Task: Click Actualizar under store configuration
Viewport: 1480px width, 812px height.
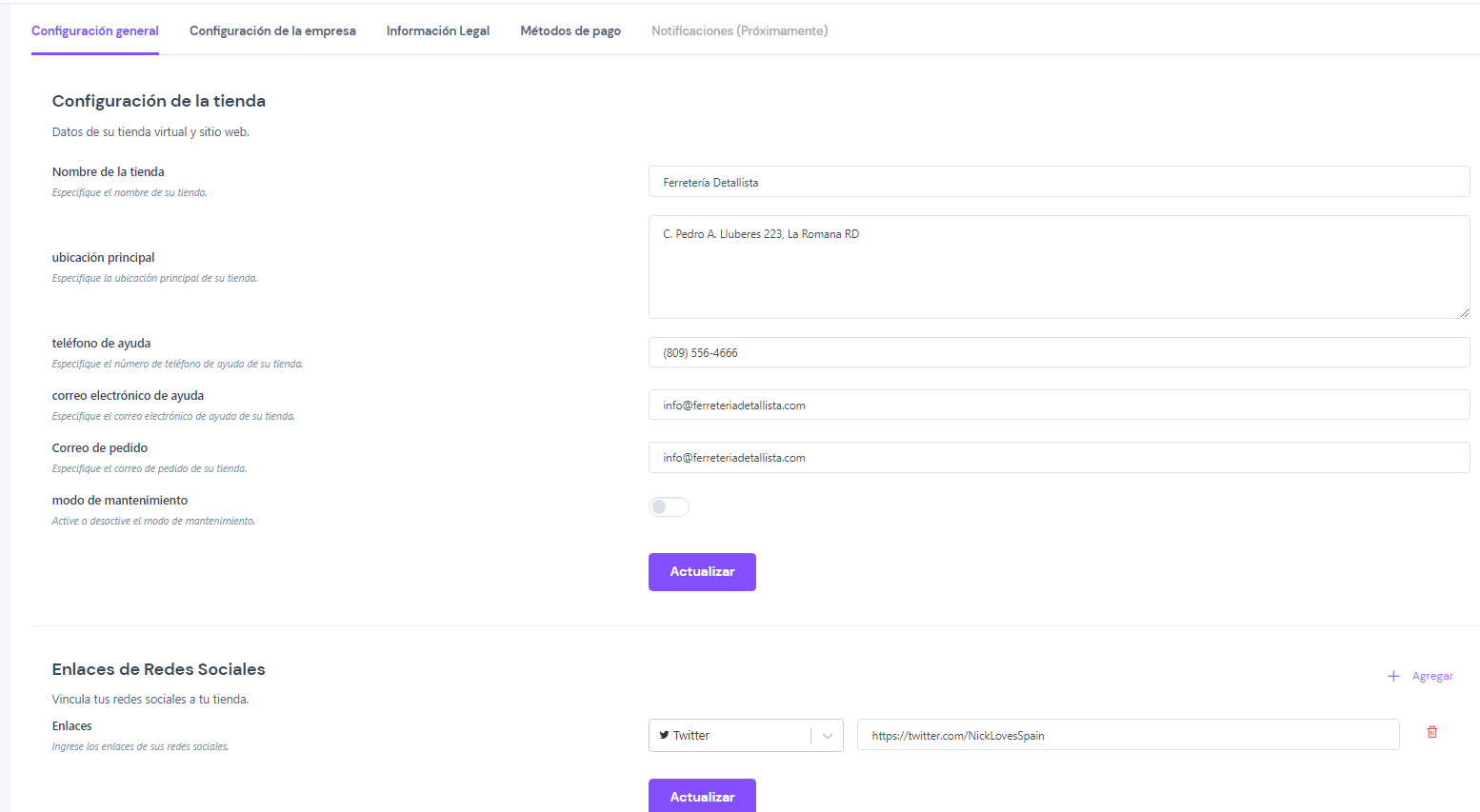Action: [x=702, y=572]
